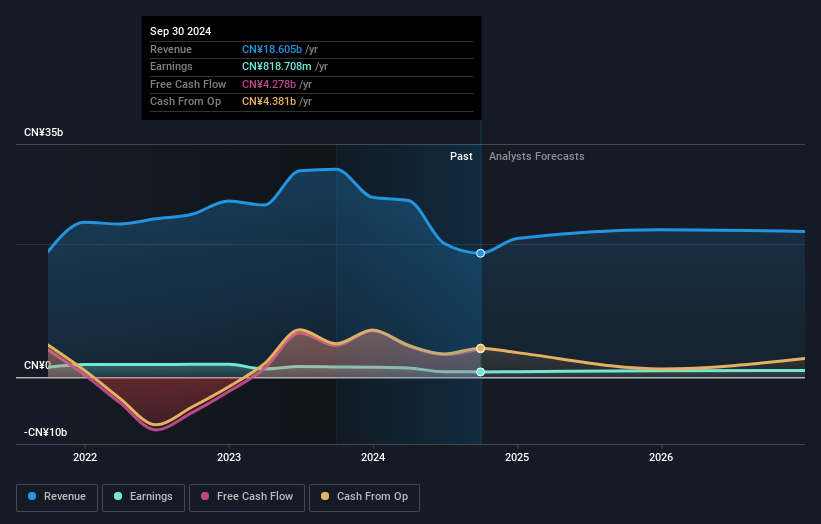Toggle the Revenue legend series
Screen dimensions: 821x524
click(x=57, y=497)
